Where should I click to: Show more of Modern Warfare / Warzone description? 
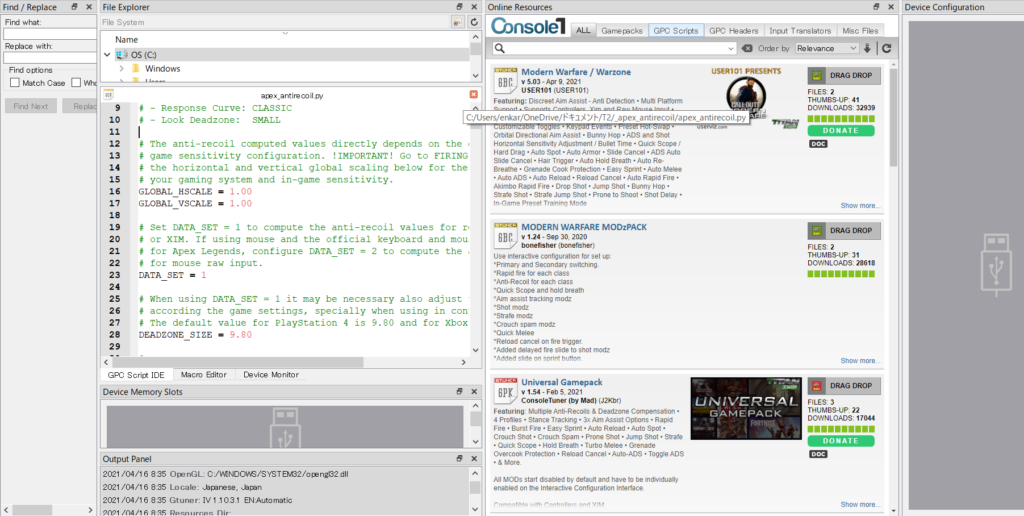(860, 206)
